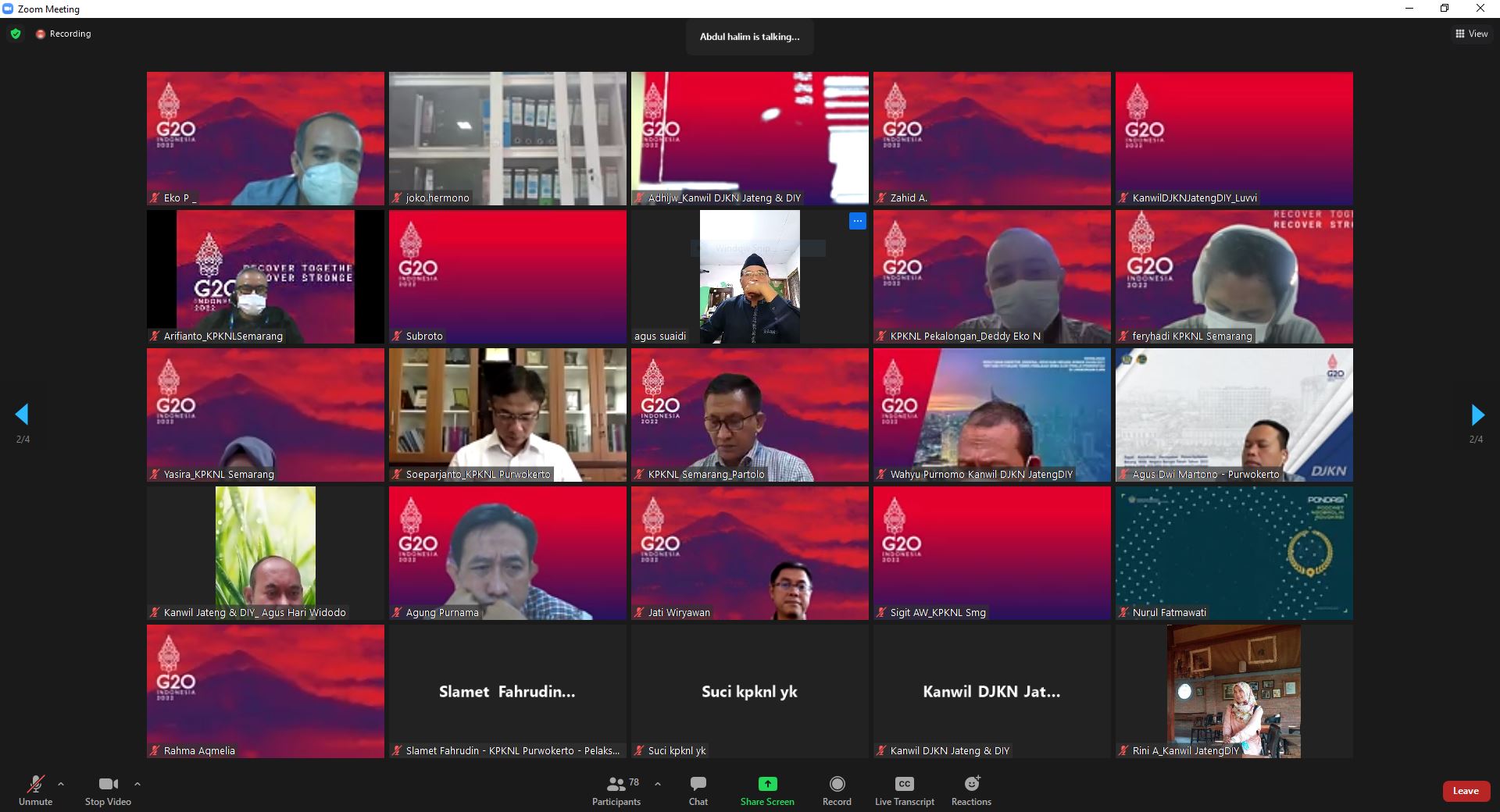Go to previous gallery page arrow
Viewport: 1500px width, 812px height.
(x=22, y=415)
